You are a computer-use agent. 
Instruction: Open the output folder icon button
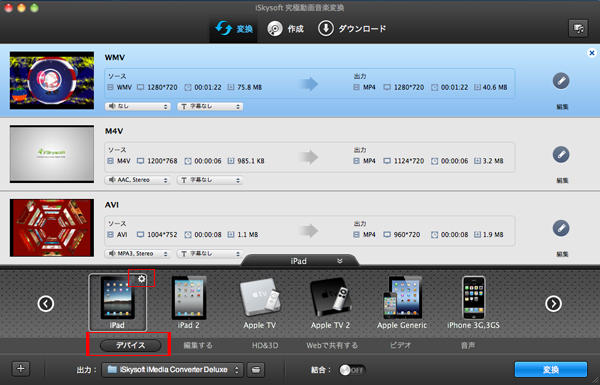point(256,370)
